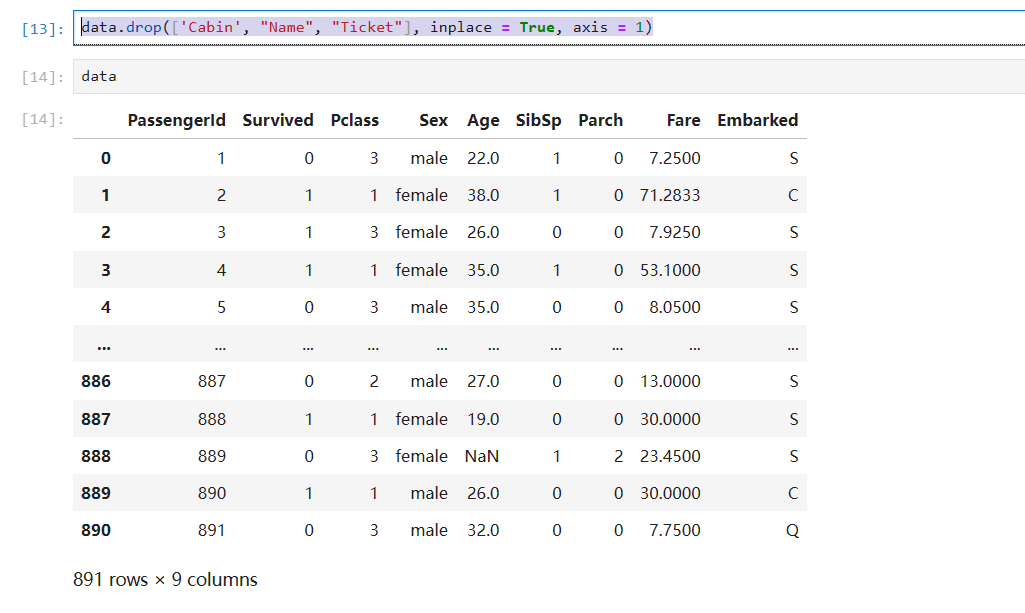Click the Fare column header
This screenshot has height=613, width=1025.
click(683, 120)
